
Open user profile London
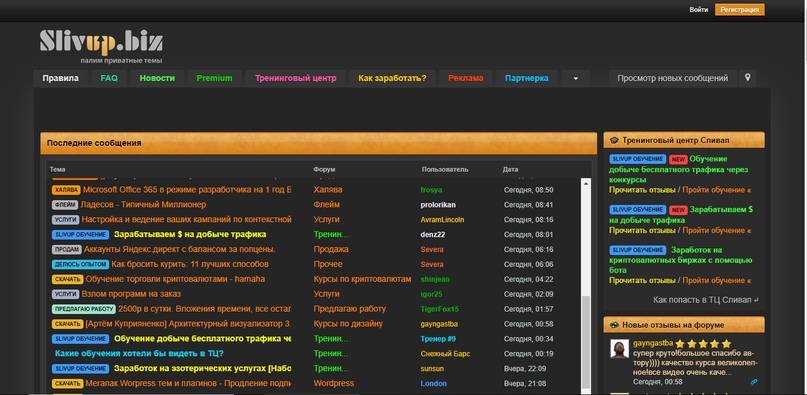tap(433, 384)
